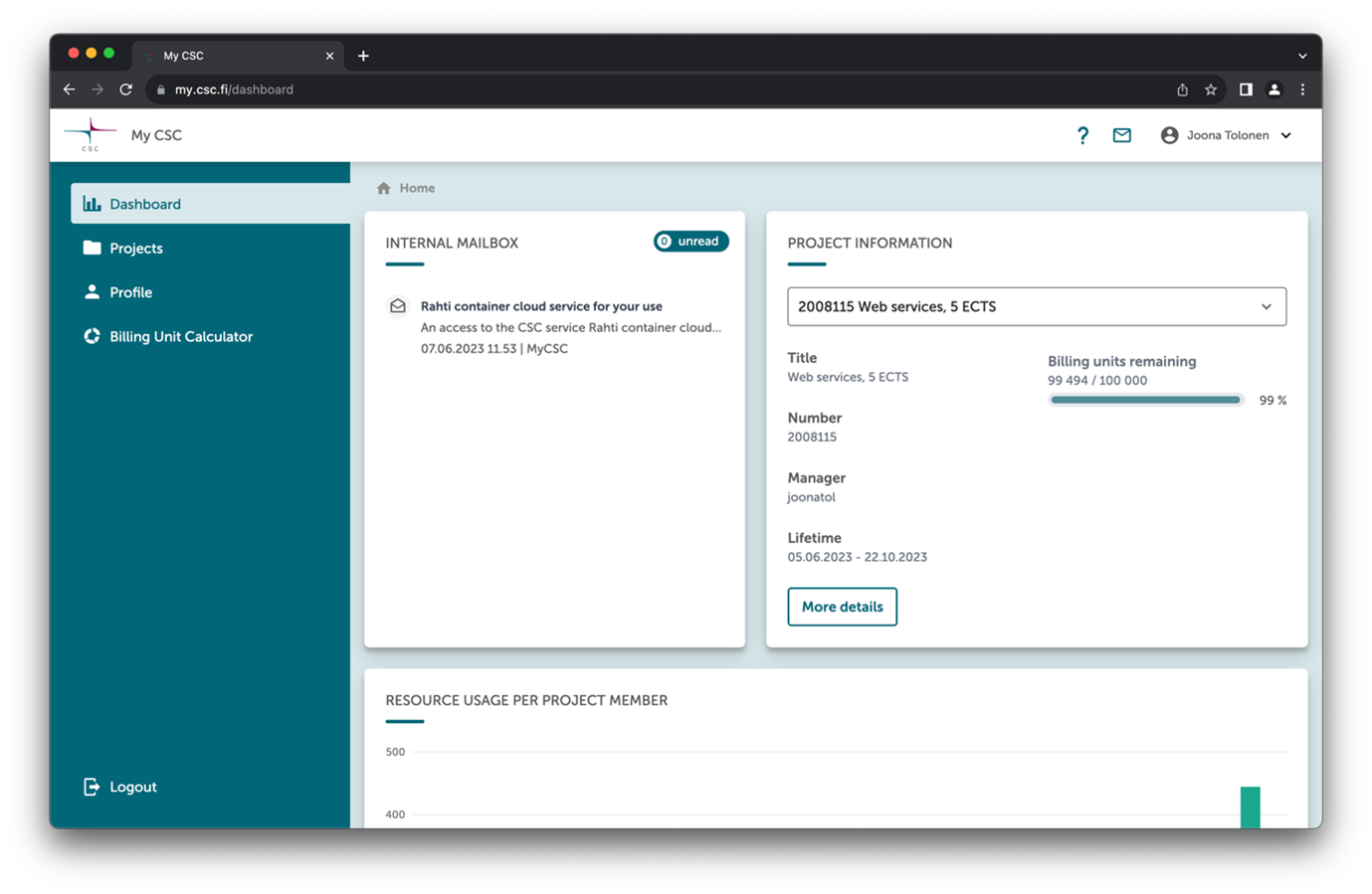This screenshot has height=894, width=1372.
Task: Expand the Joona Tolonen user menu
Action: point(1226,135)
